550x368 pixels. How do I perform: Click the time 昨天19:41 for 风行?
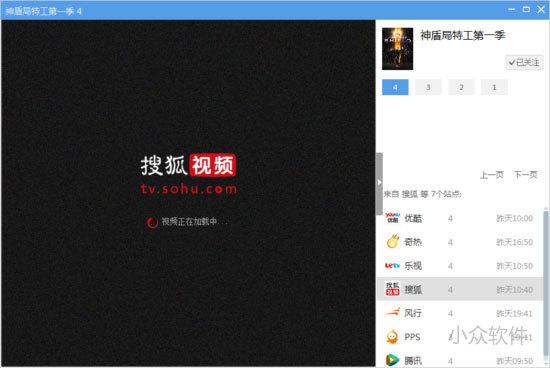pyautogui.click(x=515, y=313)
